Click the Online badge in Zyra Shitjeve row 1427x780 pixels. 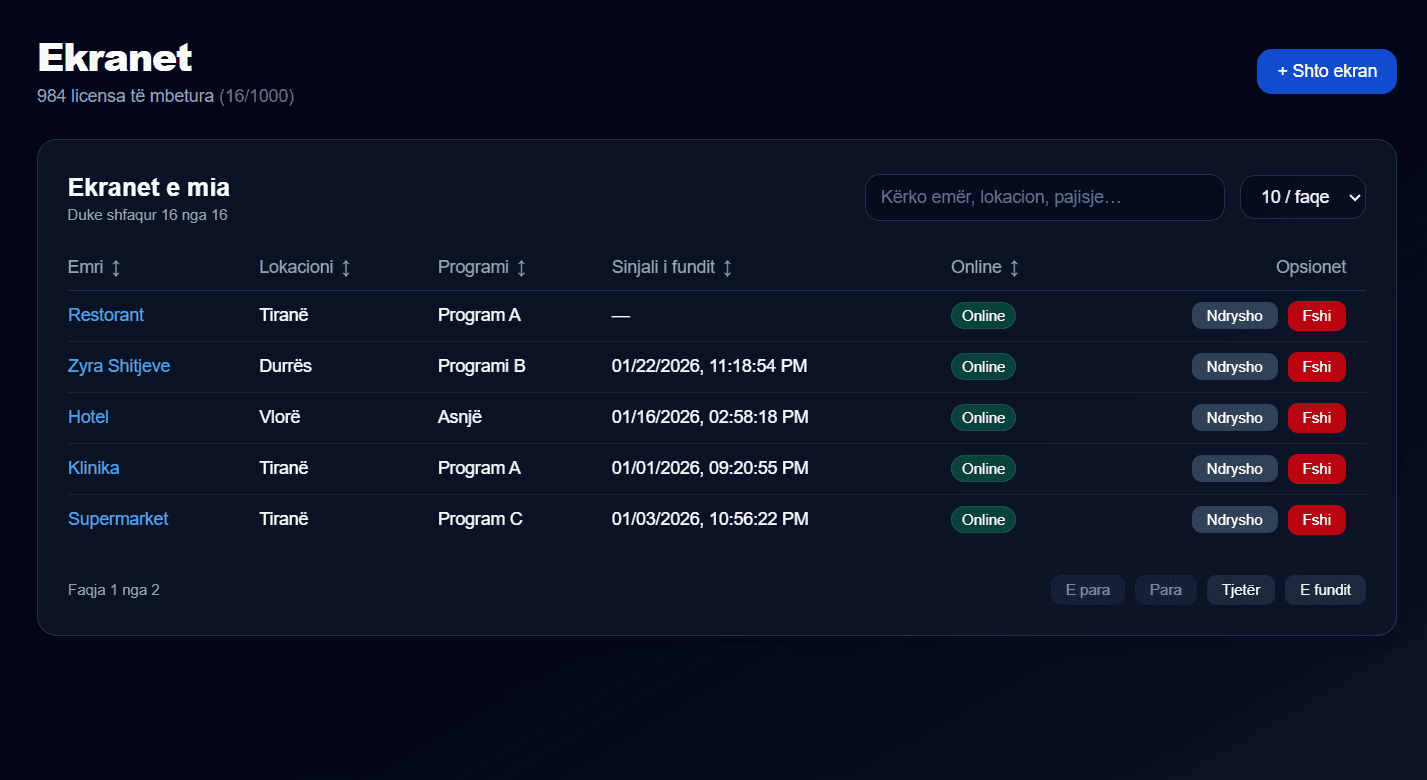pos(983,366)
